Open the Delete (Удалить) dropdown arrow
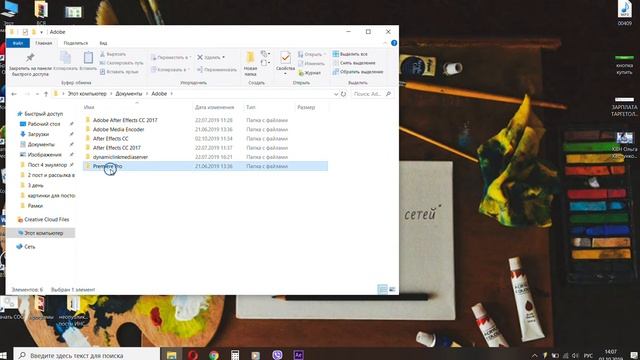 223,58
